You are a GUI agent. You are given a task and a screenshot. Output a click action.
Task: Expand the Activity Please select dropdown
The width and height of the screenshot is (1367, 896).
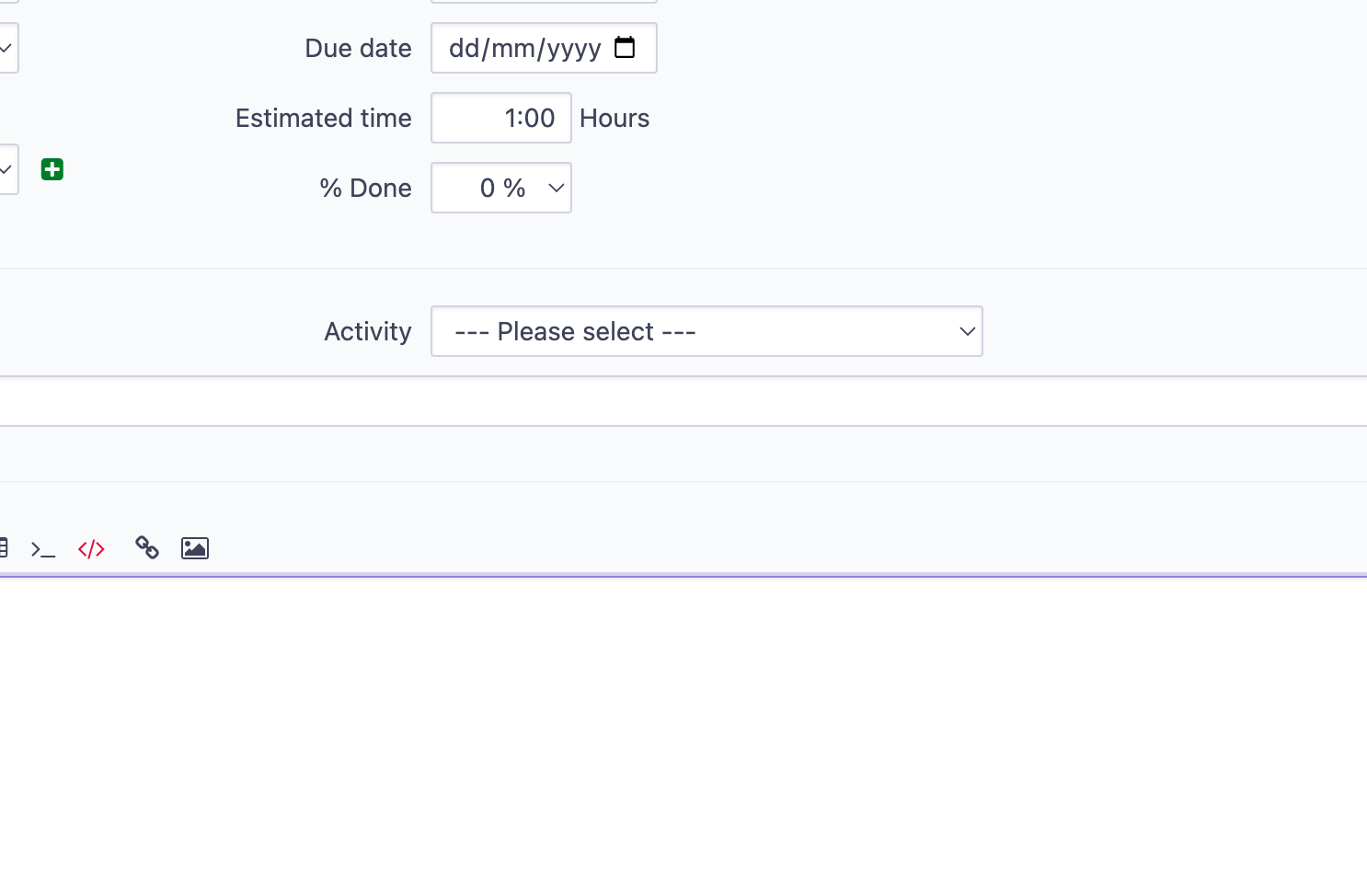pyautogui.click(x=706, y=331)
